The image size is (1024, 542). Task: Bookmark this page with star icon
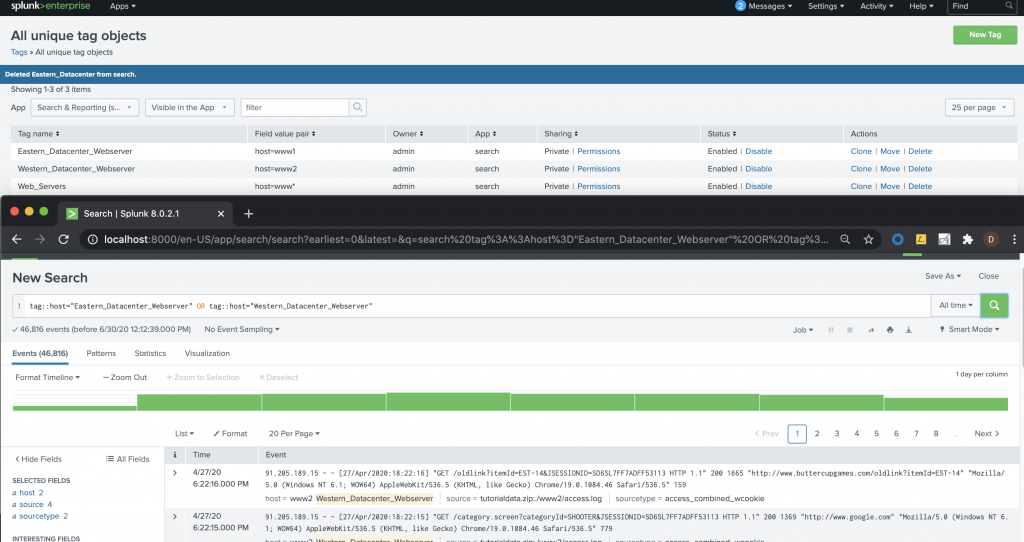pos(868,239)
